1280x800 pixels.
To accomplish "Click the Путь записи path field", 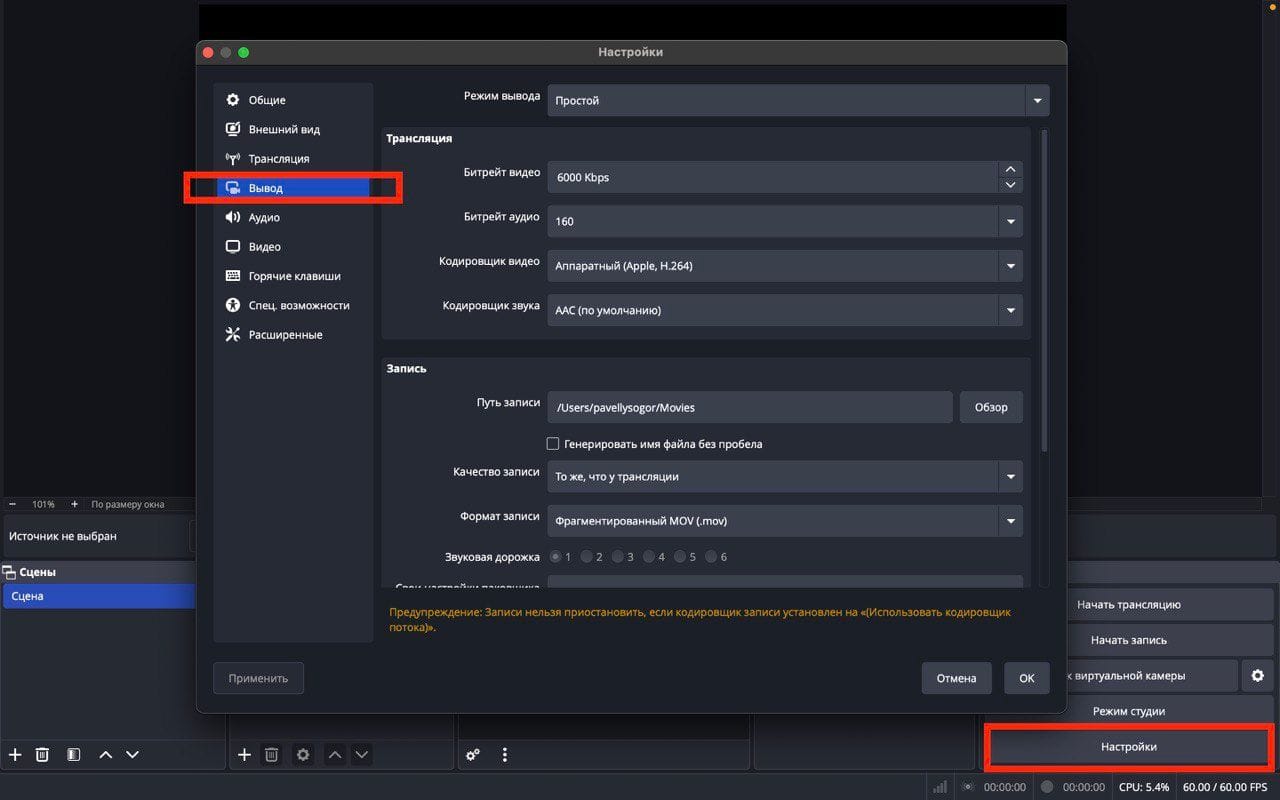I will click(x=750, y=407).
